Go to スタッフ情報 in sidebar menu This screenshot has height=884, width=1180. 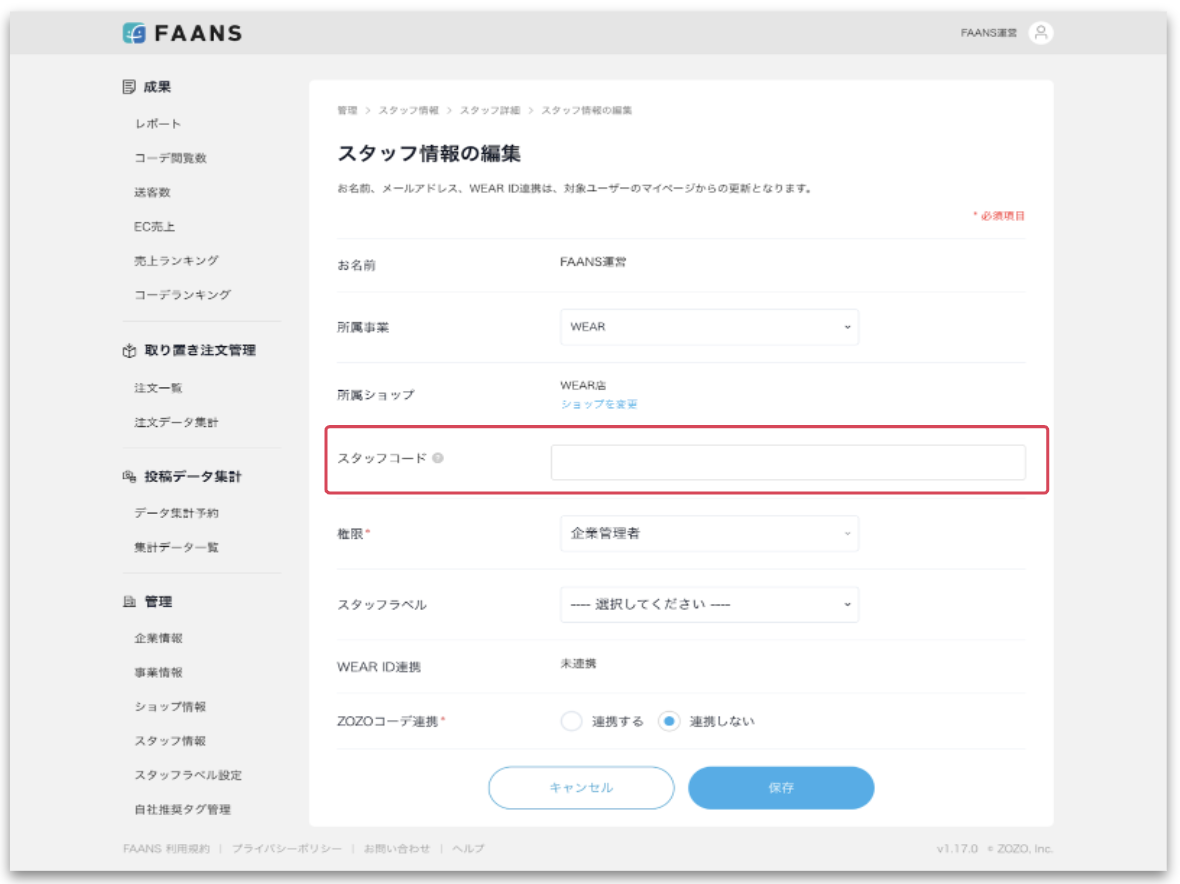170,741
